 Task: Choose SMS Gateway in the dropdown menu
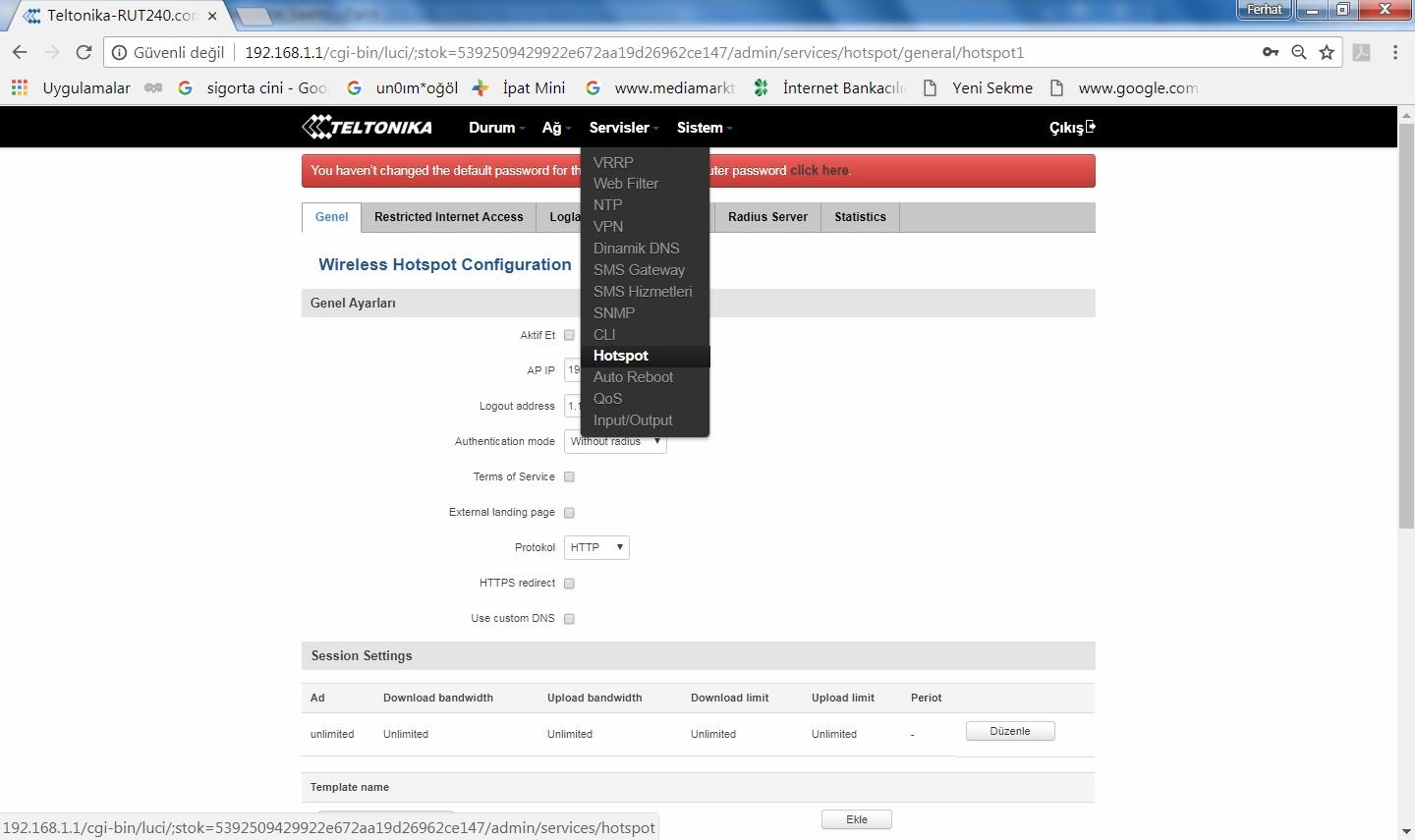click(x=639, y=270)
